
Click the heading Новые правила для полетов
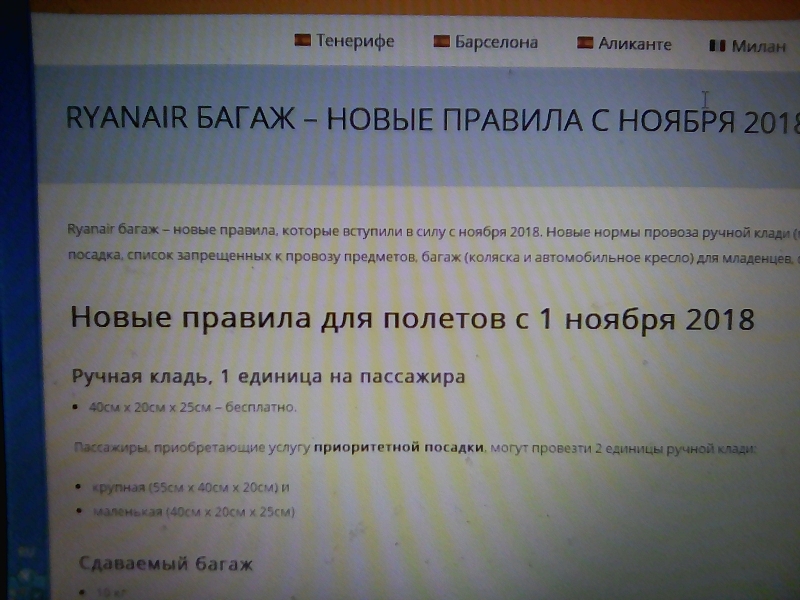click(412, 318)
